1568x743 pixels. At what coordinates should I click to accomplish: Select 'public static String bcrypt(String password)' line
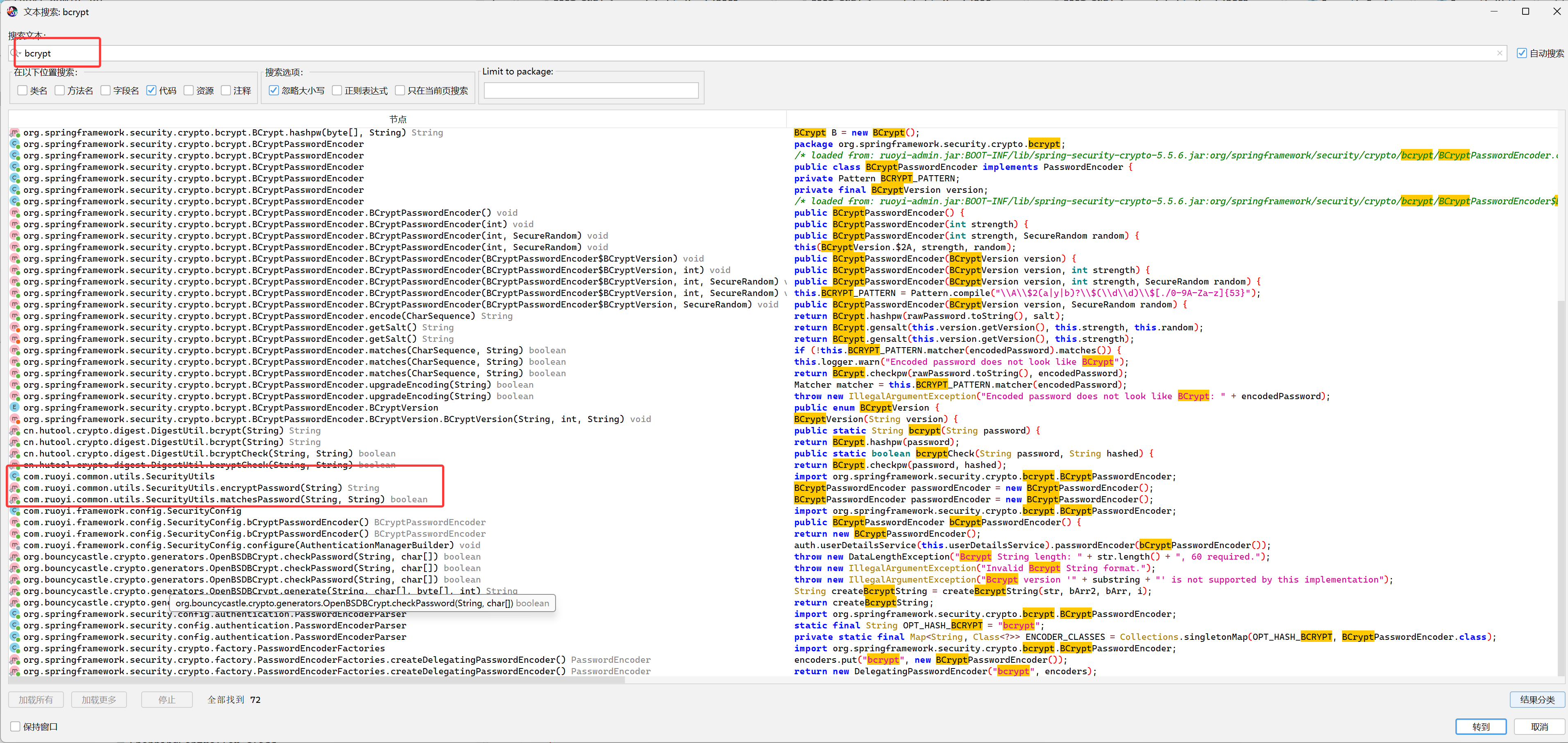[917, 431]
